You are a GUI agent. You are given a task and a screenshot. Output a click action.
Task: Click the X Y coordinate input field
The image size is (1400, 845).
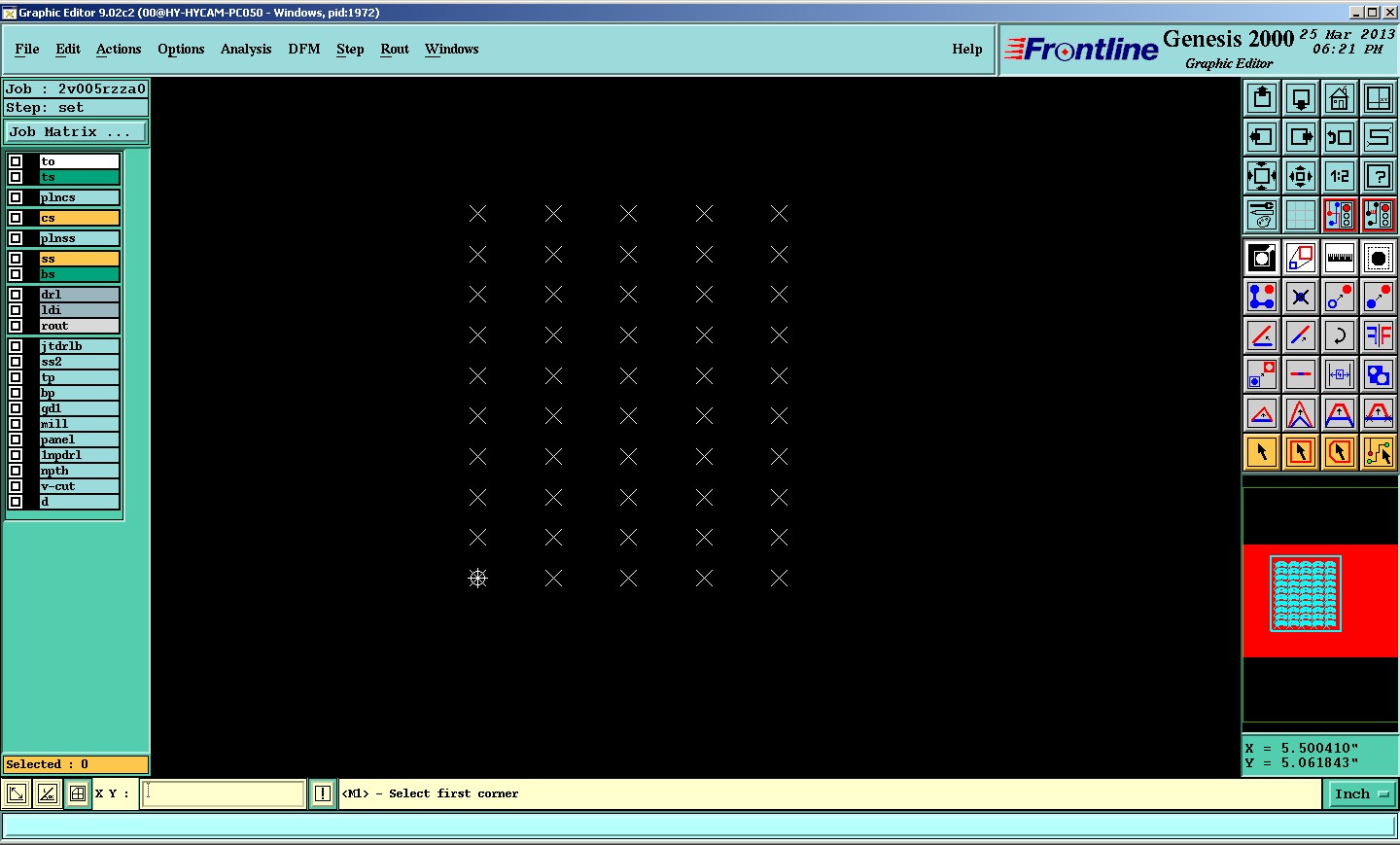click(224, 793)
